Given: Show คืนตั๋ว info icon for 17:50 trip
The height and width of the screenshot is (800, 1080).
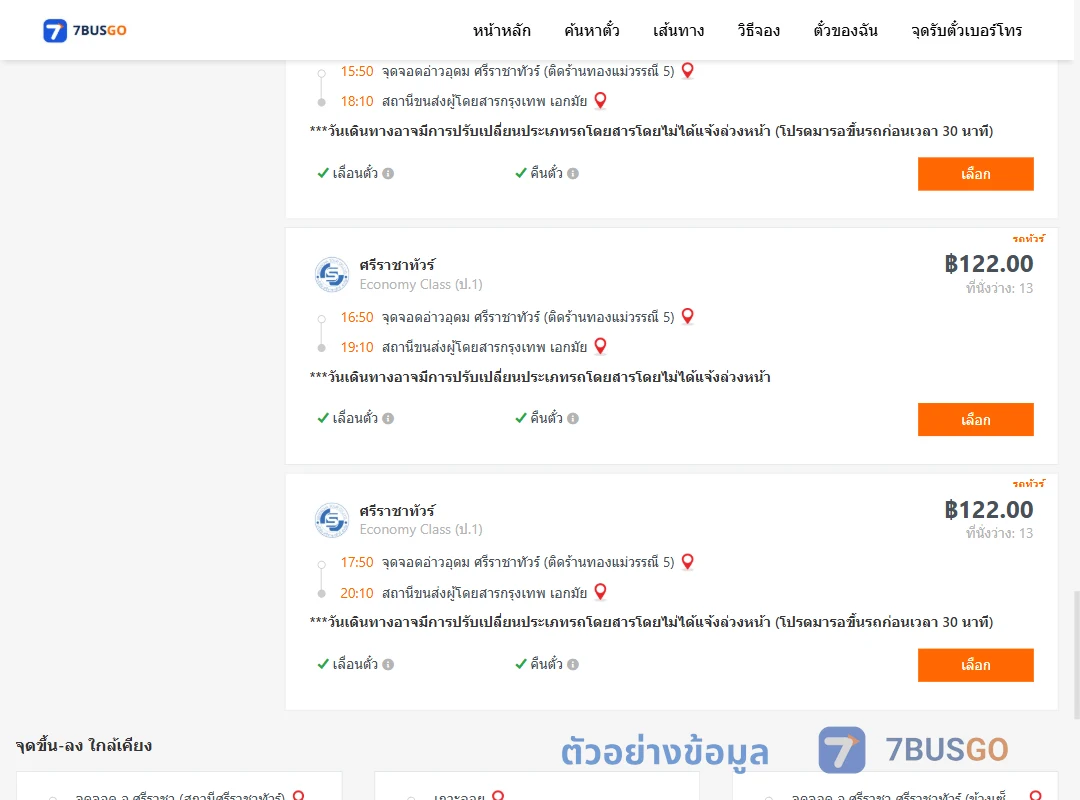Looking at the screenshot, I should [x=573, y=664].
